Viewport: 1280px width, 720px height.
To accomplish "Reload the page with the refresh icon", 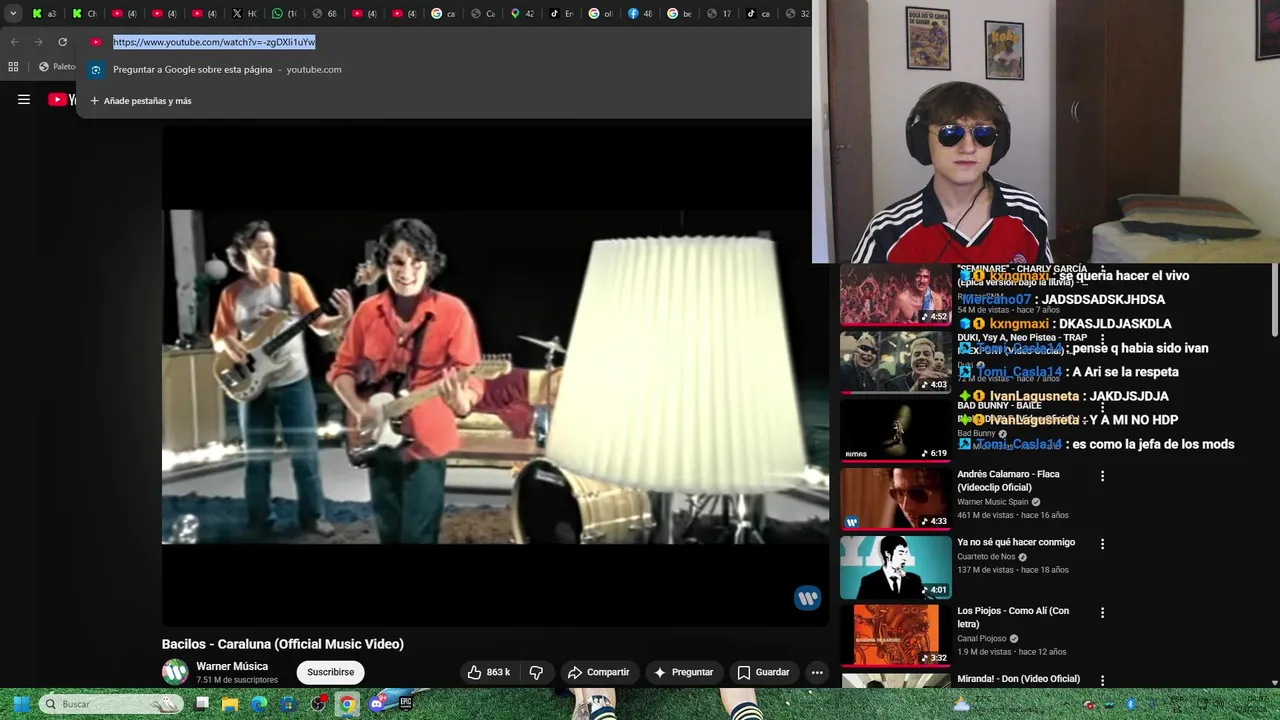I will click(x=62, y=42).
